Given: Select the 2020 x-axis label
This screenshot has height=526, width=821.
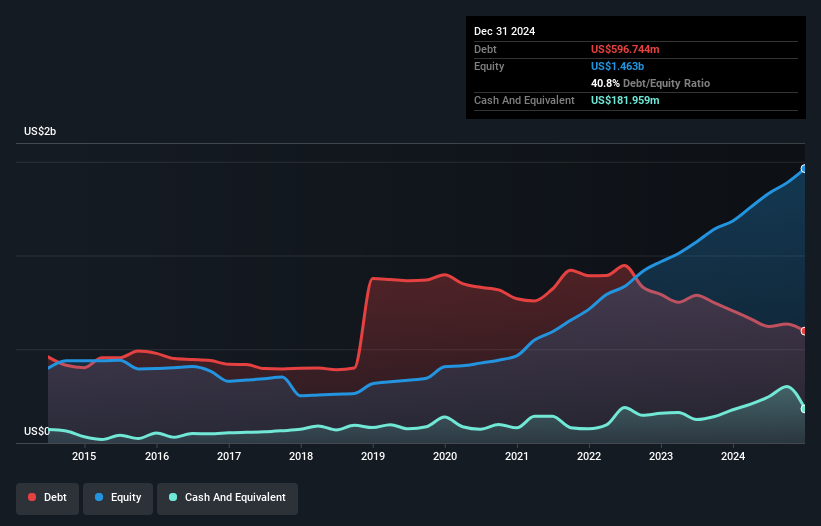Looking at the screenshot, I should (445, 456).
